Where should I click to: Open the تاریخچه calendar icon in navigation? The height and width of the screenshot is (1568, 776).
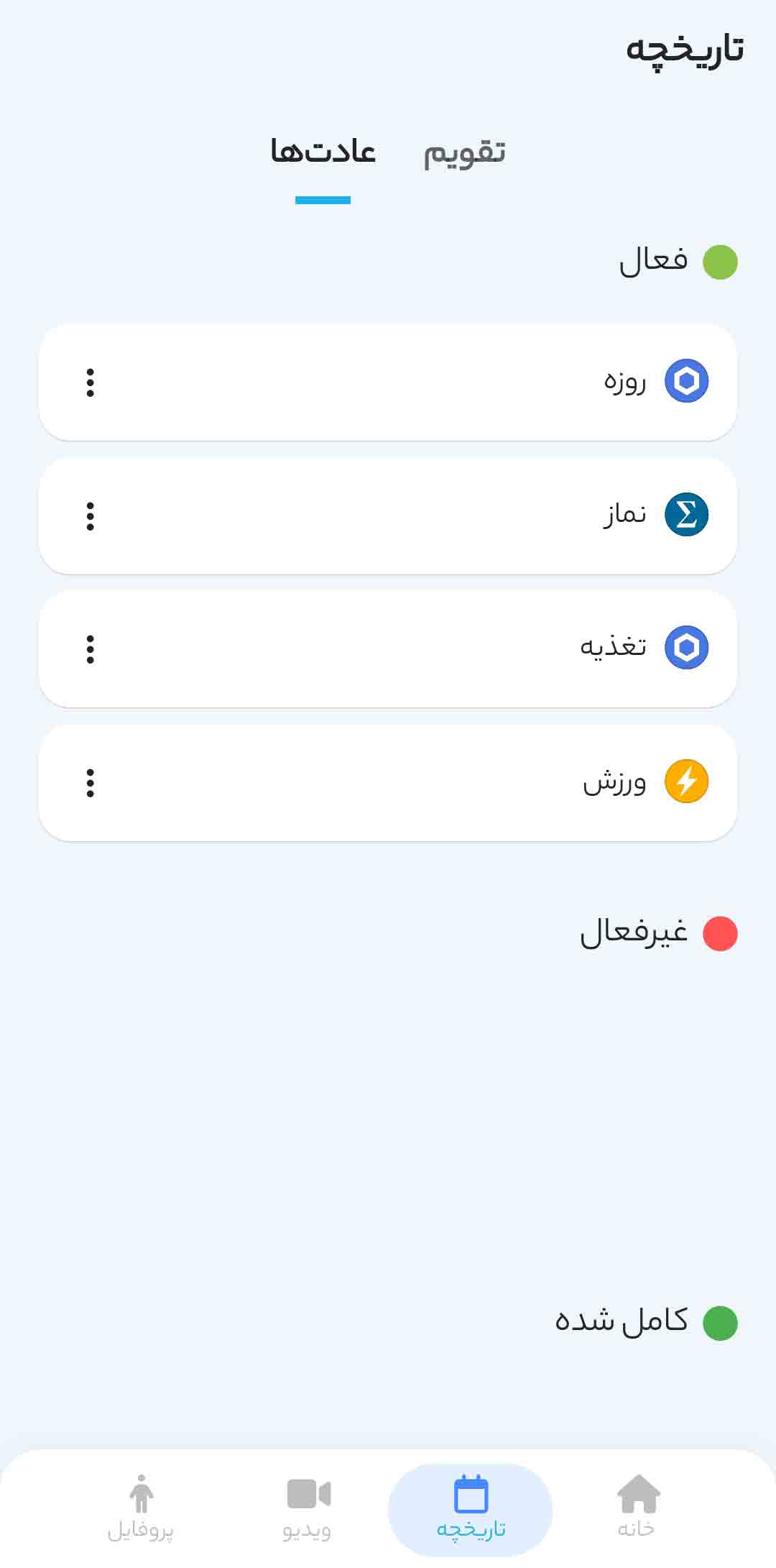[471, 1495]
